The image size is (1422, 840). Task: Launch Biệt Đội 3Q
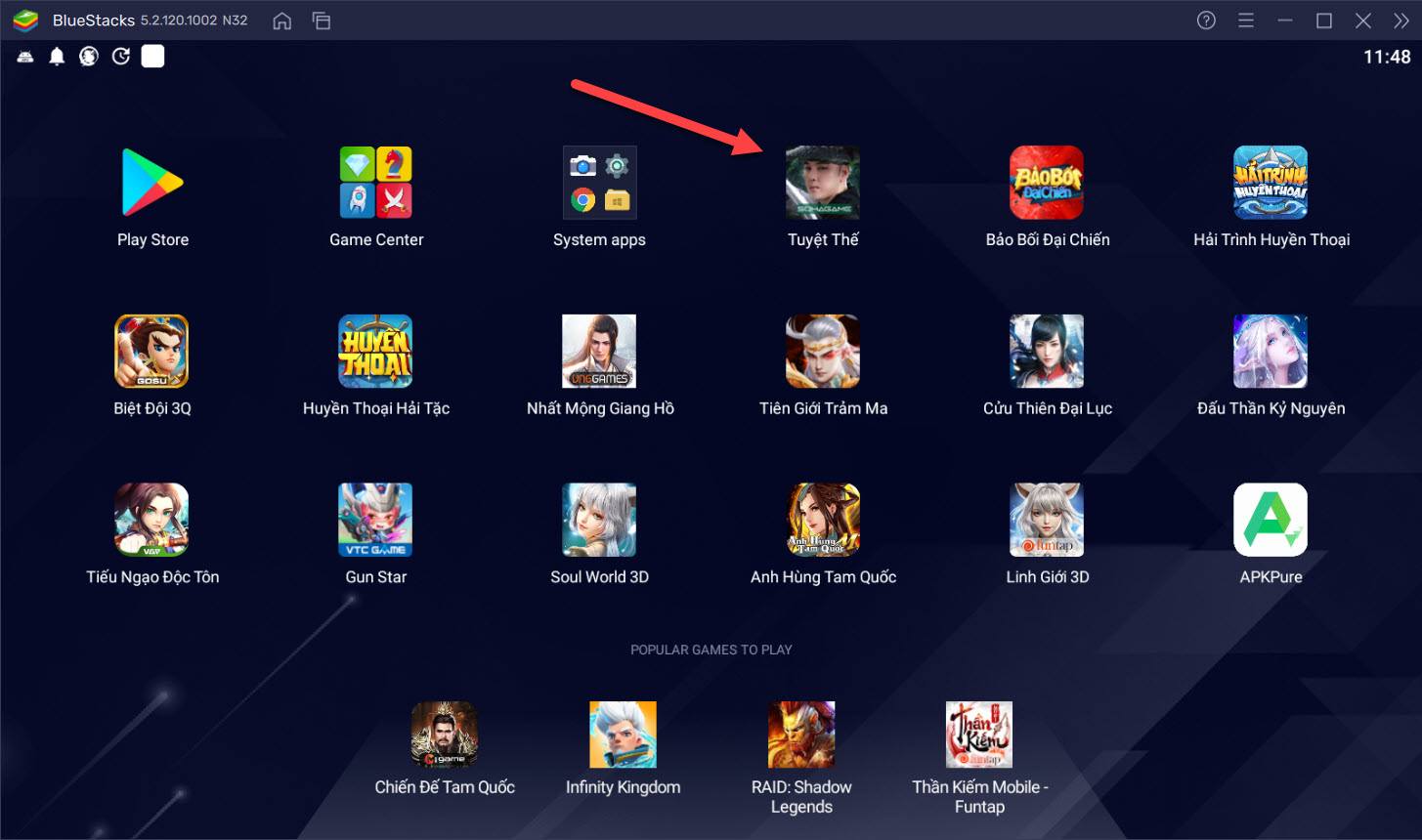point(152,352)
